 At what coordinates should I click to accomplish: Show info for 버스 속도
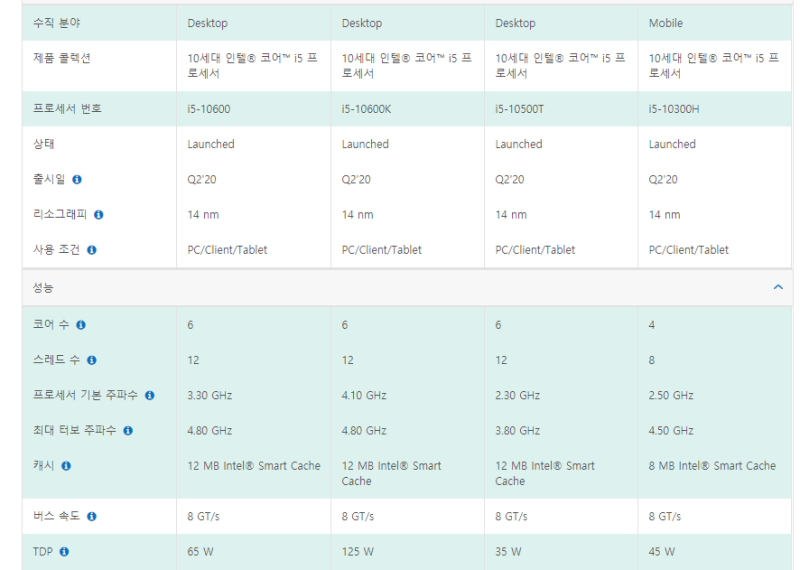(x=92, y=516)
